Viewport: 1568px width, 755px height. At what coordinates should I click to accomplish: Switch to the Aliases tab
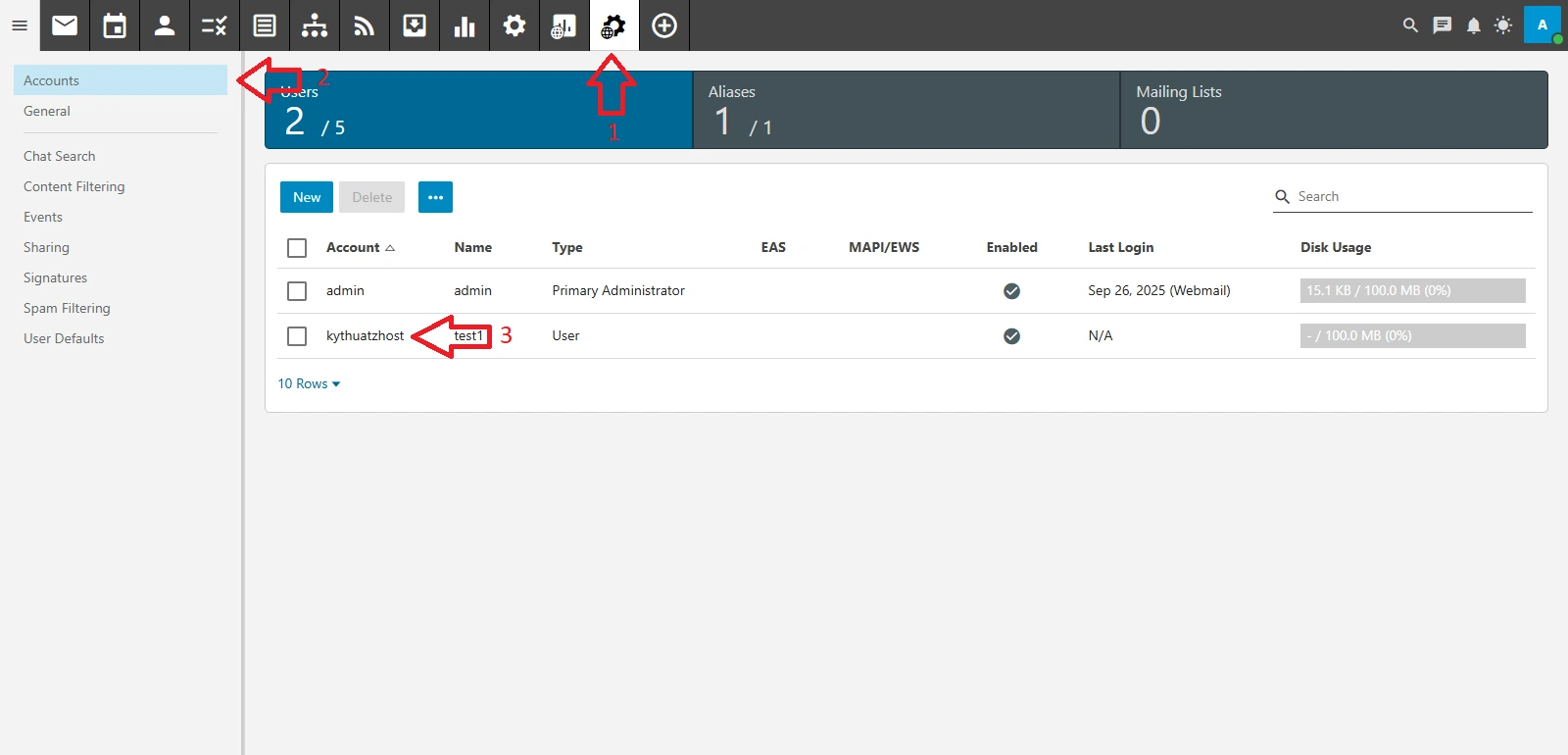906,110
